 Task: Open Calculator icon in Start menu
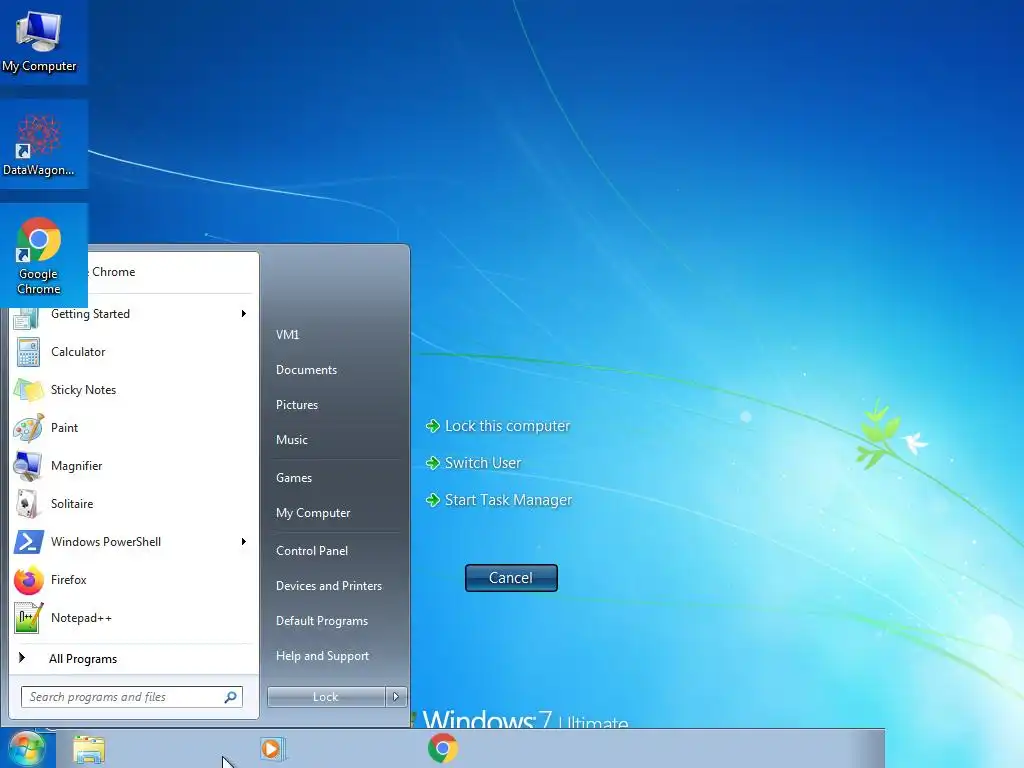[x=28, y=352]
